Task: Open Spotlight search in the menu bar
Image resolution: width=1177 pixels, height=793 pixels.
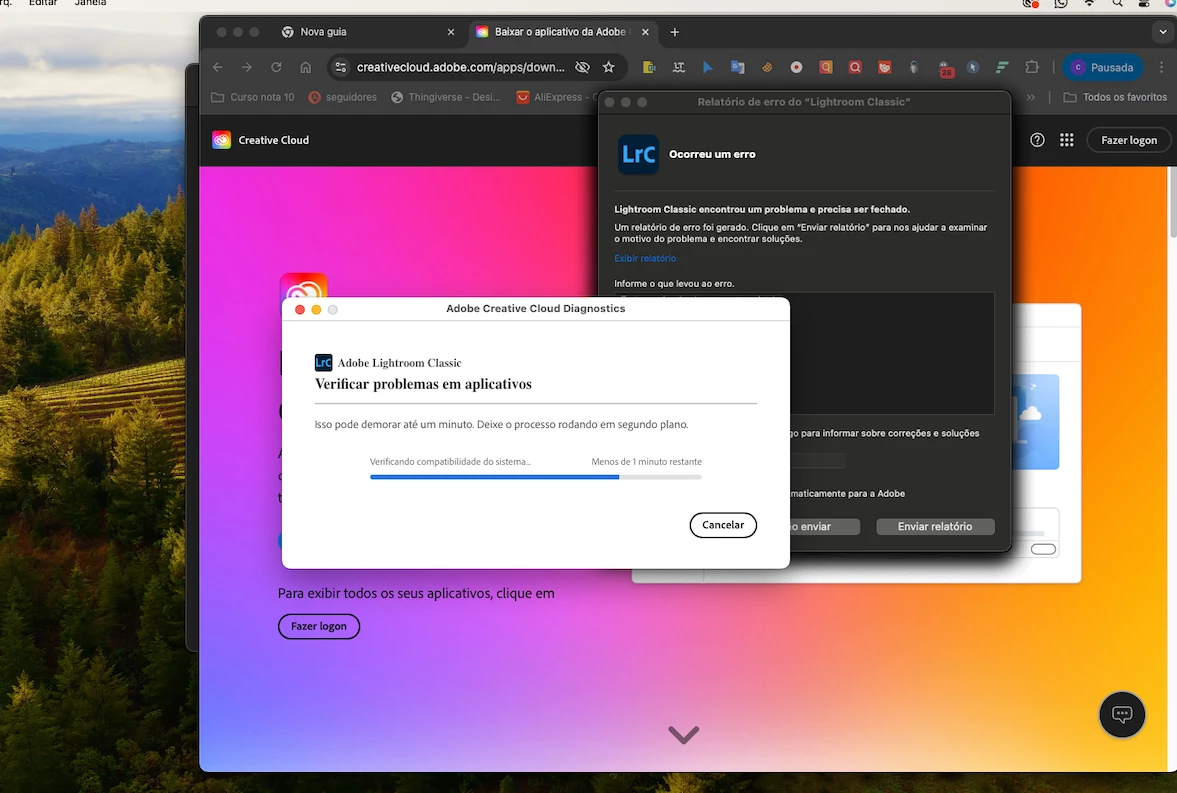Action: 1117,3
